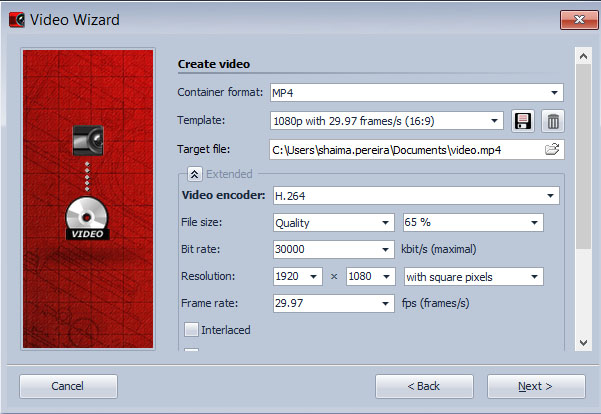The width and height of the screenshot is (601, 414).
Task: Go back with the < Back button
Action: 424,386
